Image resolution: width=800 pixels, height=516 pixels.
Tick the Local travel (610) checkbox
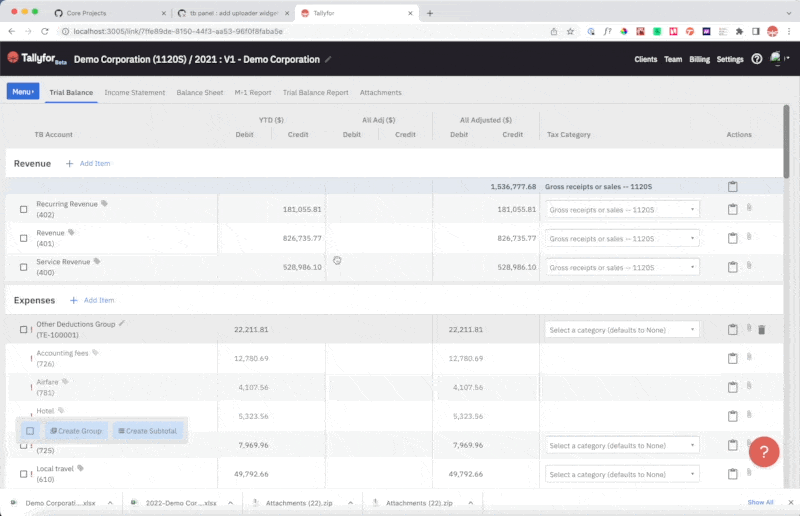(23, 474)
